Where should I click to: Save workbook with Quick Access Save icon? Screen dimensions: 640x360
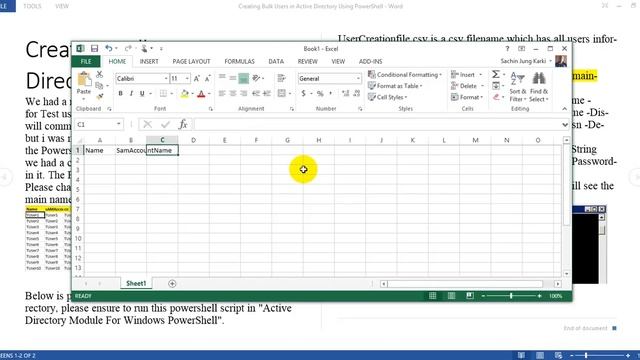94,49
